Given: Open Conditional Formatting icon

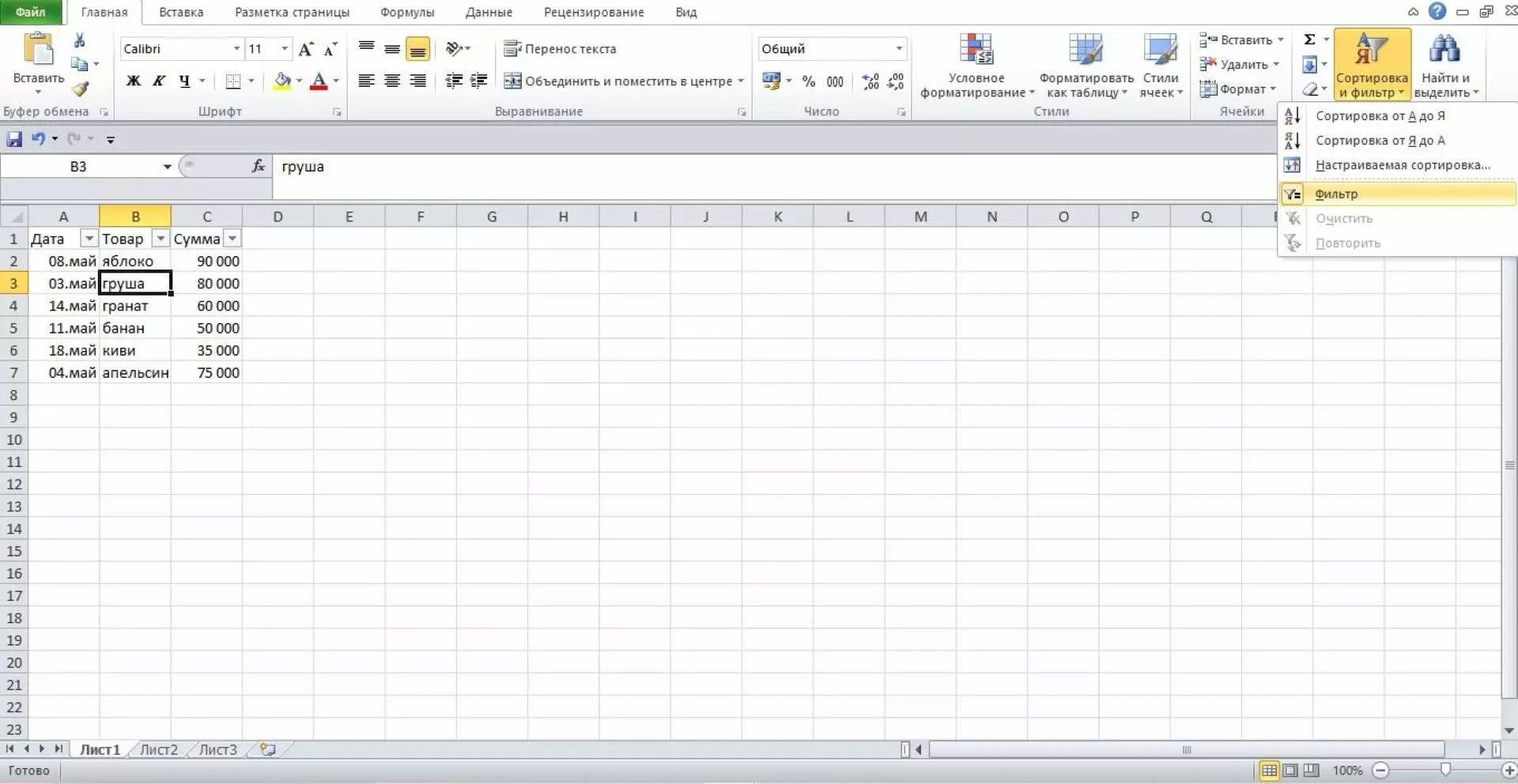Looking at the screenshot, I should (x=976, y=65).
